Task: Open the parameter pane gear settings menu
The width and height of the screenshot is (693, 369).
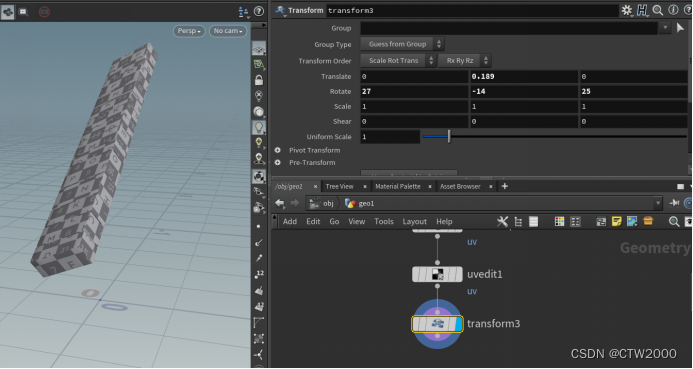Action: coord(627,10)
